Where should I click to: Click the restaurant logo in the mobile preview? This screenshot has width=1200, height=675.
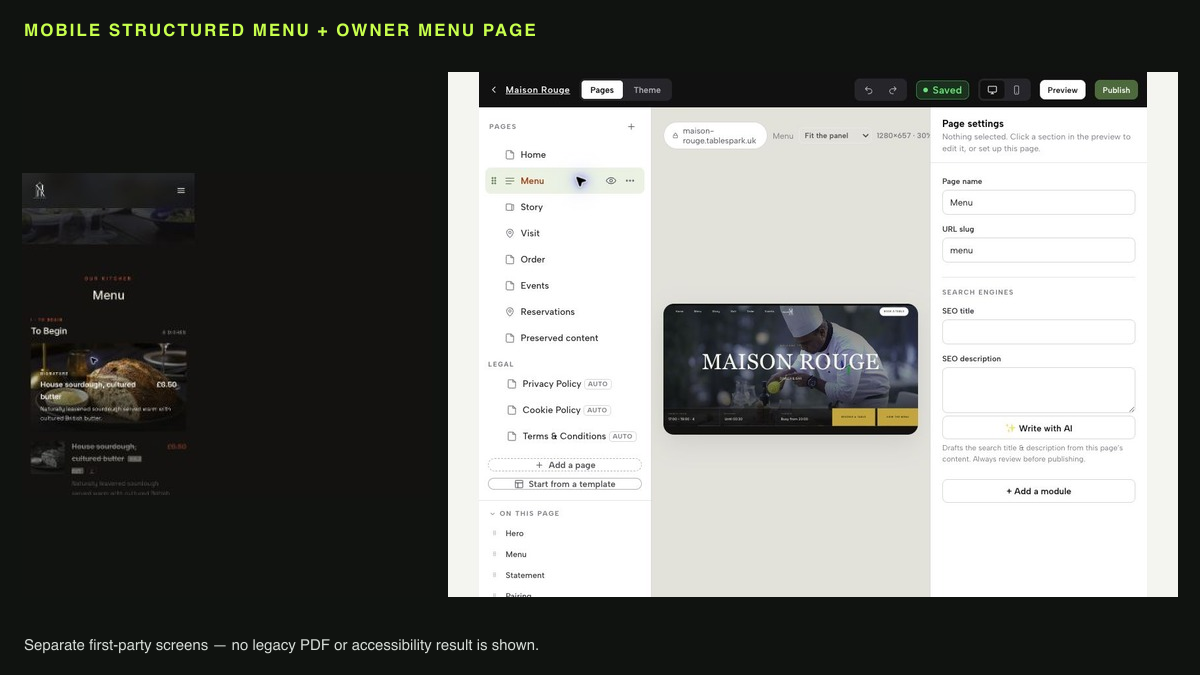point(40,190)
